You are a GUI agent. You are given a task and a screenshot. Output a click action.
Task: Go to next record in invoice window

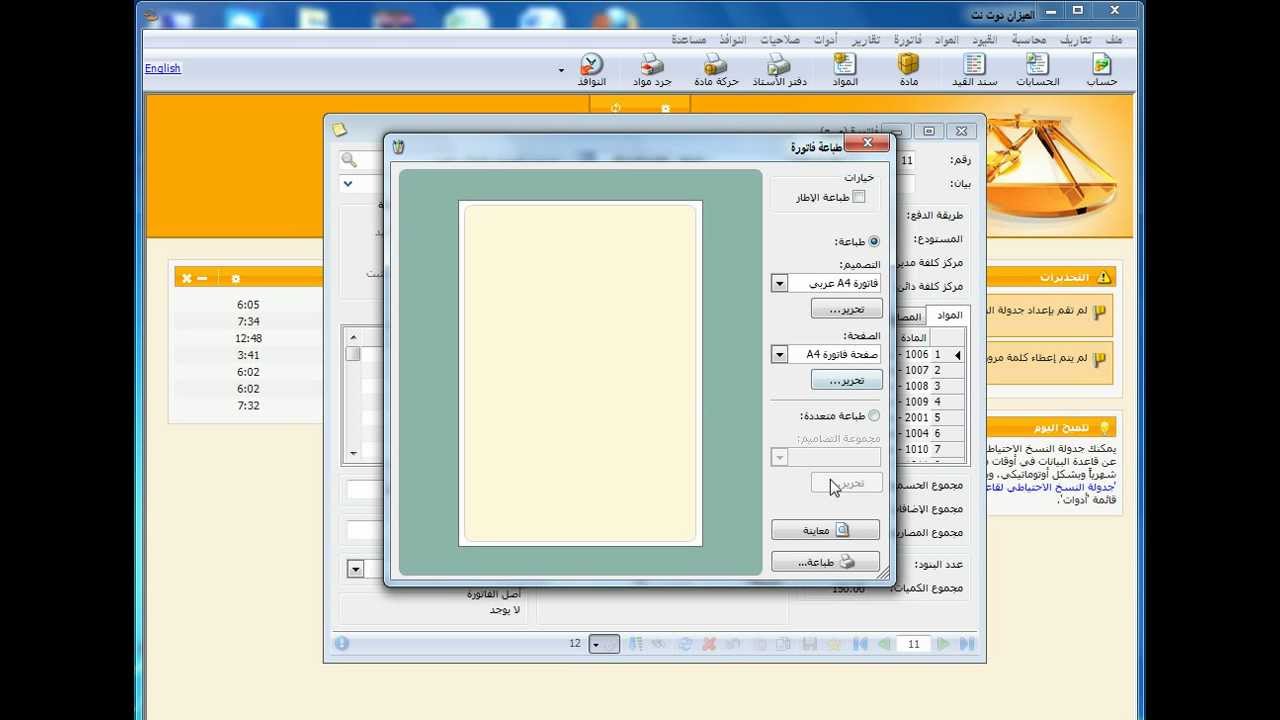[x=943, y=644]
